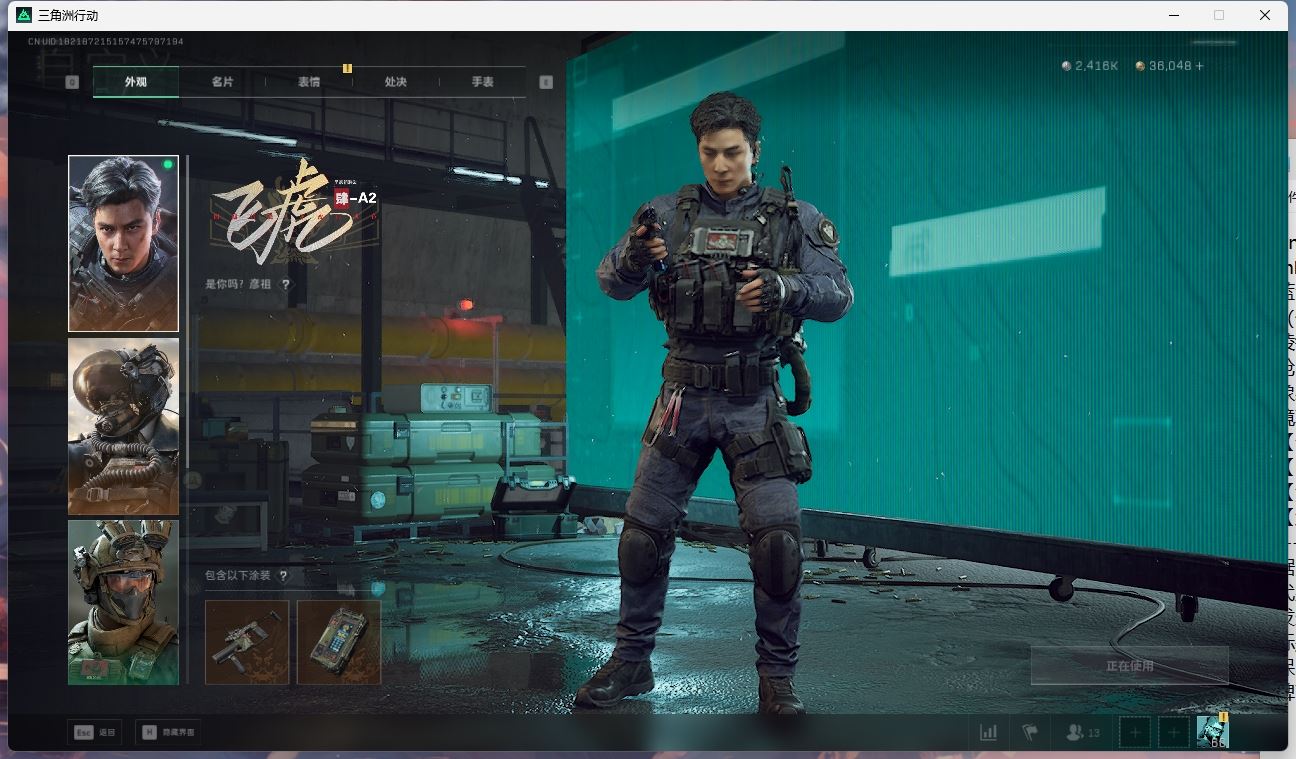Click the flag icon in bottom bar

[1030, 733]
